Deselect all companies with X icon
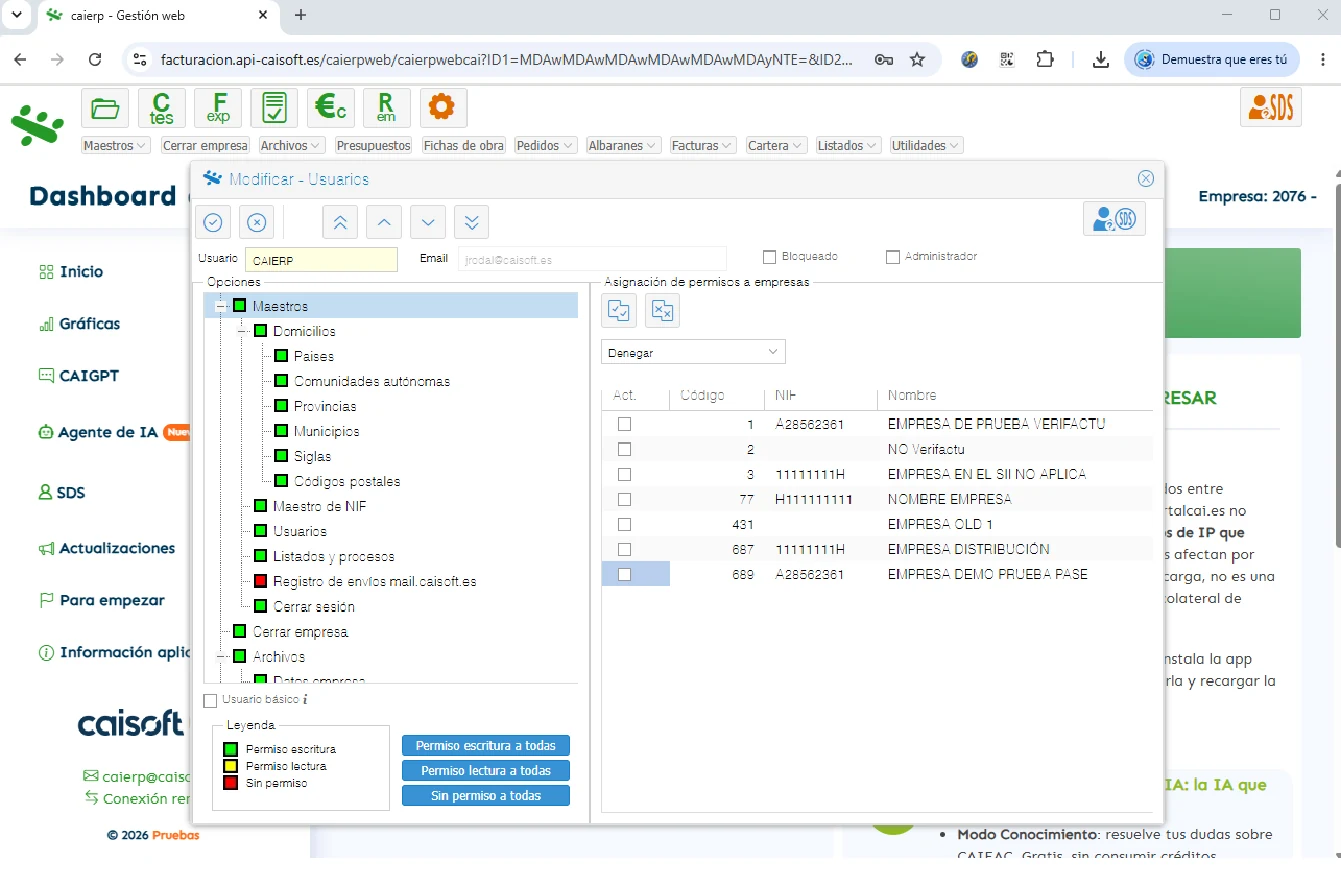The image size is (1341, 874). (662, 311)
